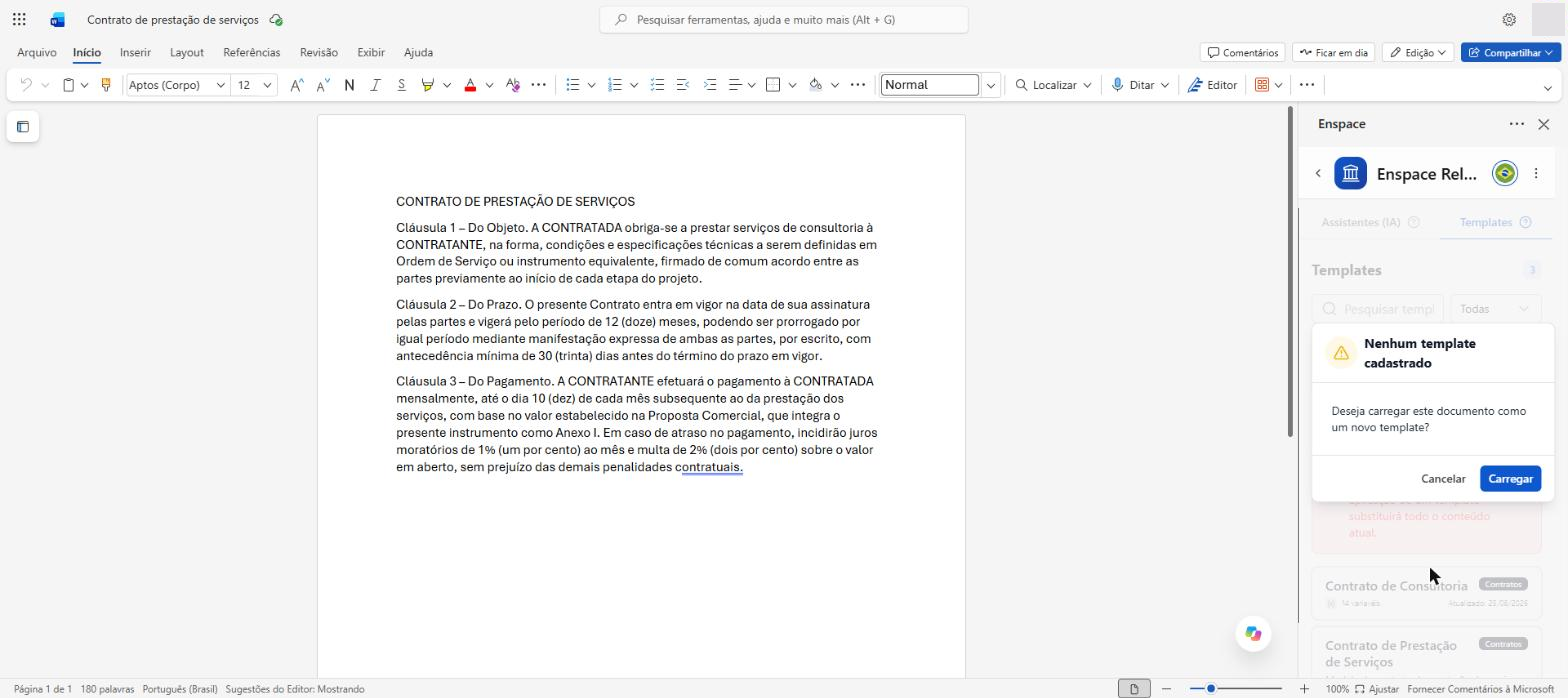Expand the font size dropdown

coord(267,85)
